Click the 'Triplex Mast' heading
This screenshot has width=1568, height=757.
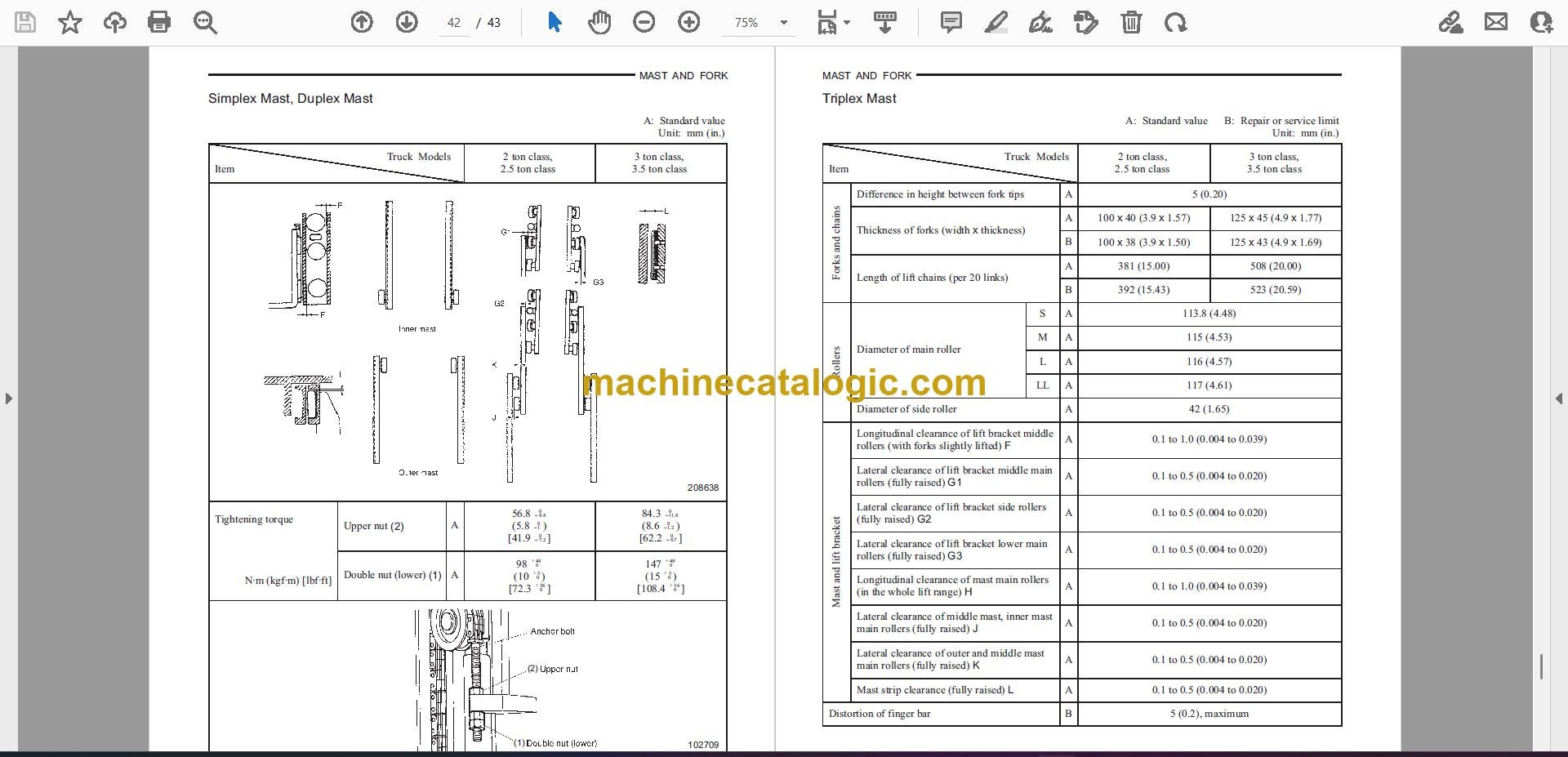[859, 98]
